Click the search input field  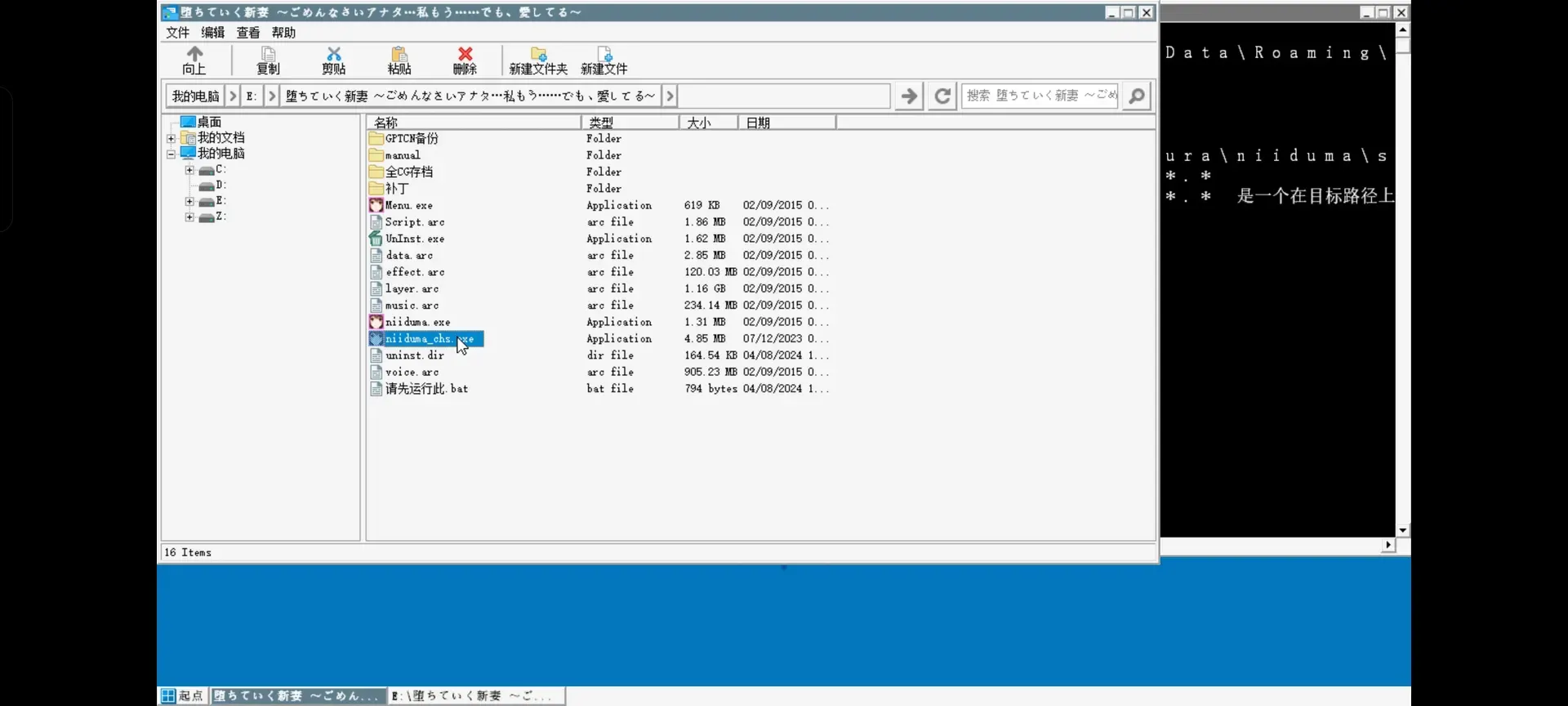click(x=1040, y=96)
